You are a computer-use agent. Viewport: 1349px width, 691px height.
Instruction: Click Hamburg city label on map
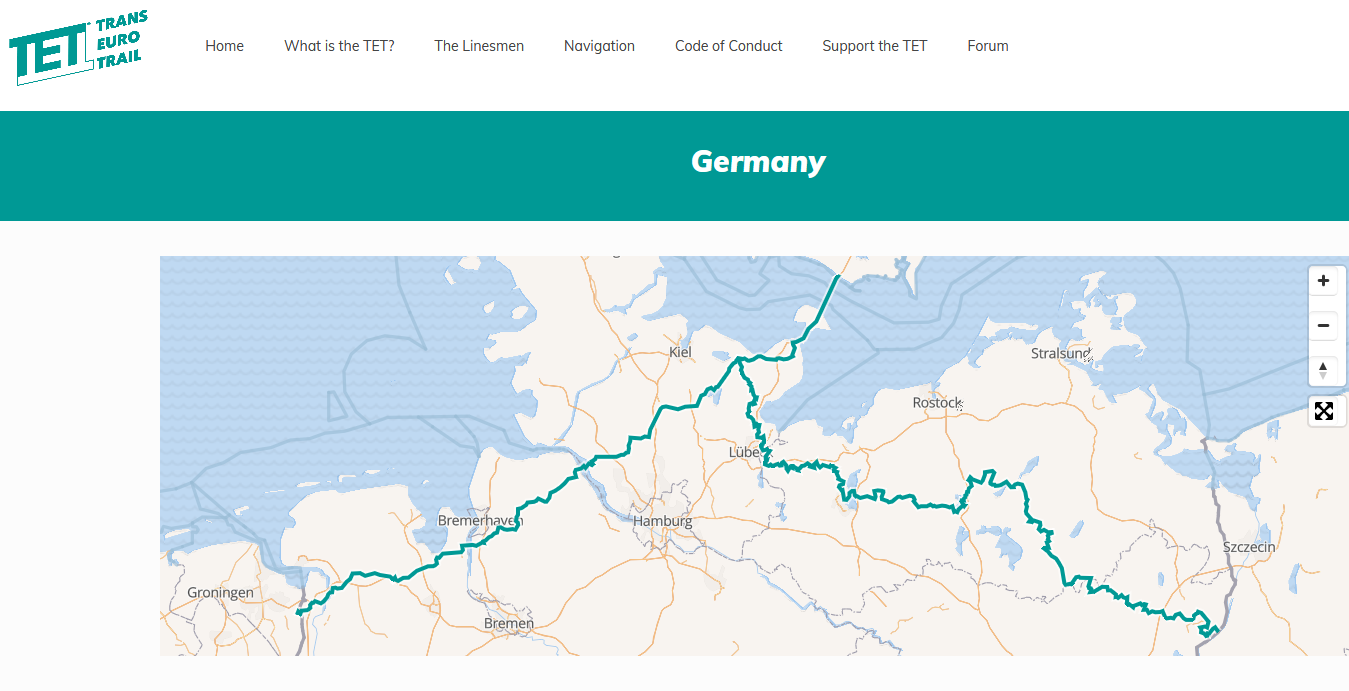pyautogui.click(x=662, y=522)
